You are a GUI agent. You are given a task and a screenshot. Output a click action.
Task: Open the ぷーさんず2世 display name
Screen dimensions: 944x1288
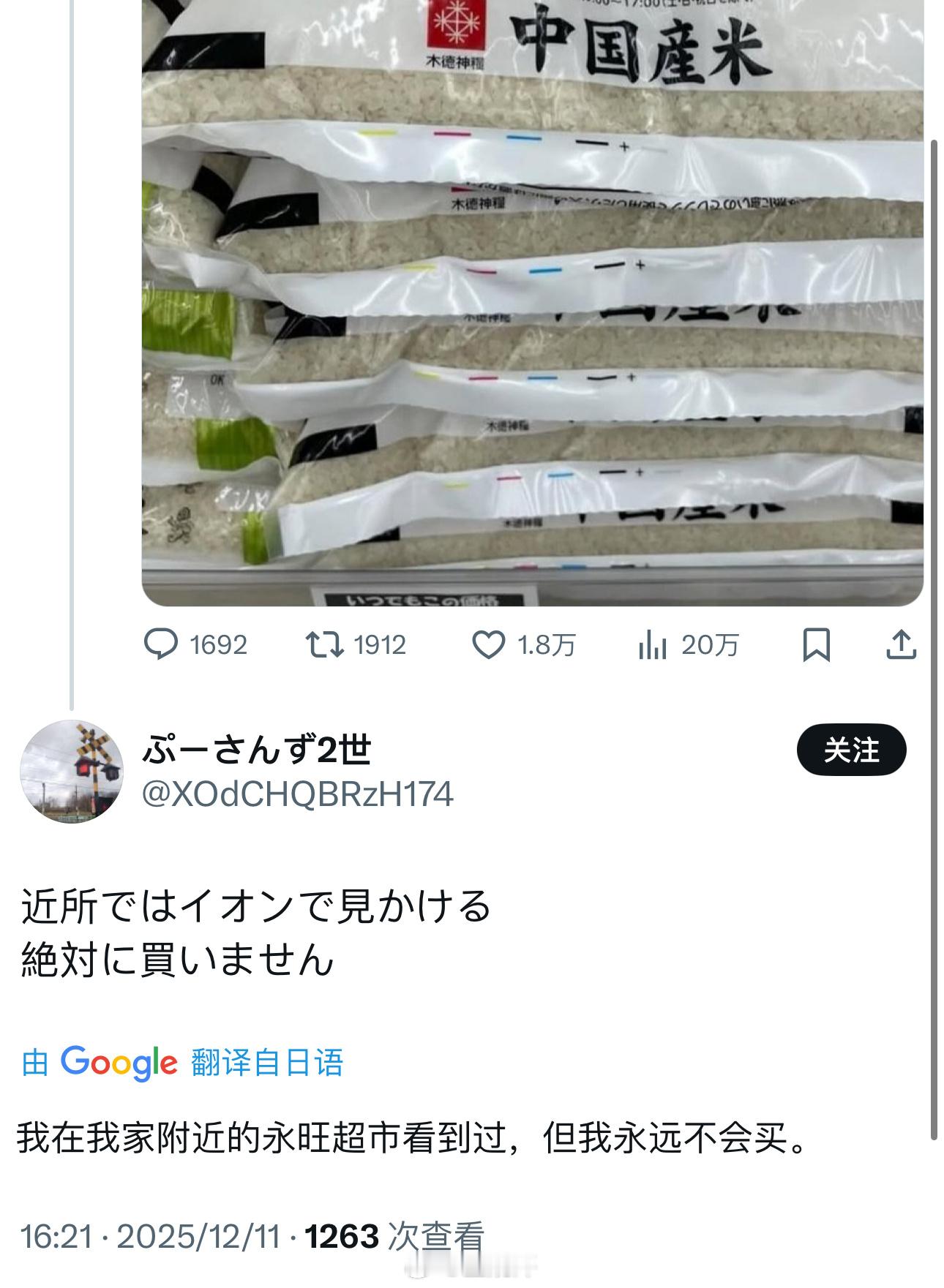tap(257, 750)
